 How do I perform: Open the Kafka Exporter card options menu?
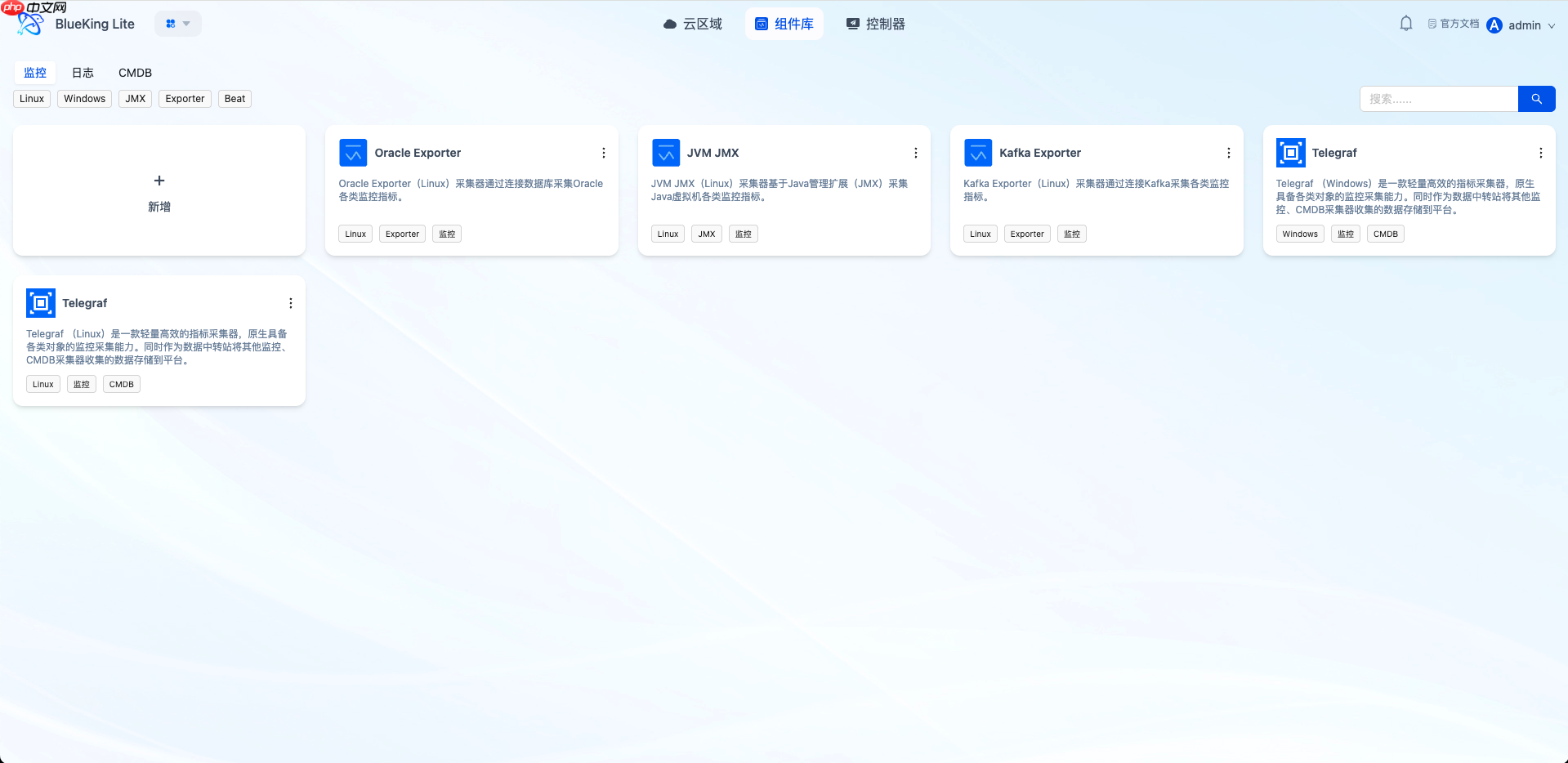pos(1228,152)
